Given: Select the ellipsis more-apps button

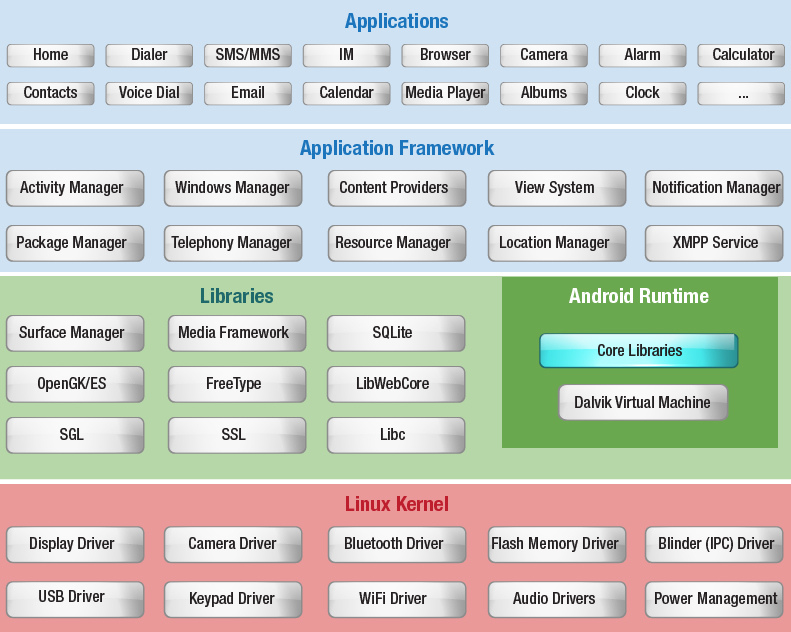Looking at the screenshot, I should pos(741,93).
